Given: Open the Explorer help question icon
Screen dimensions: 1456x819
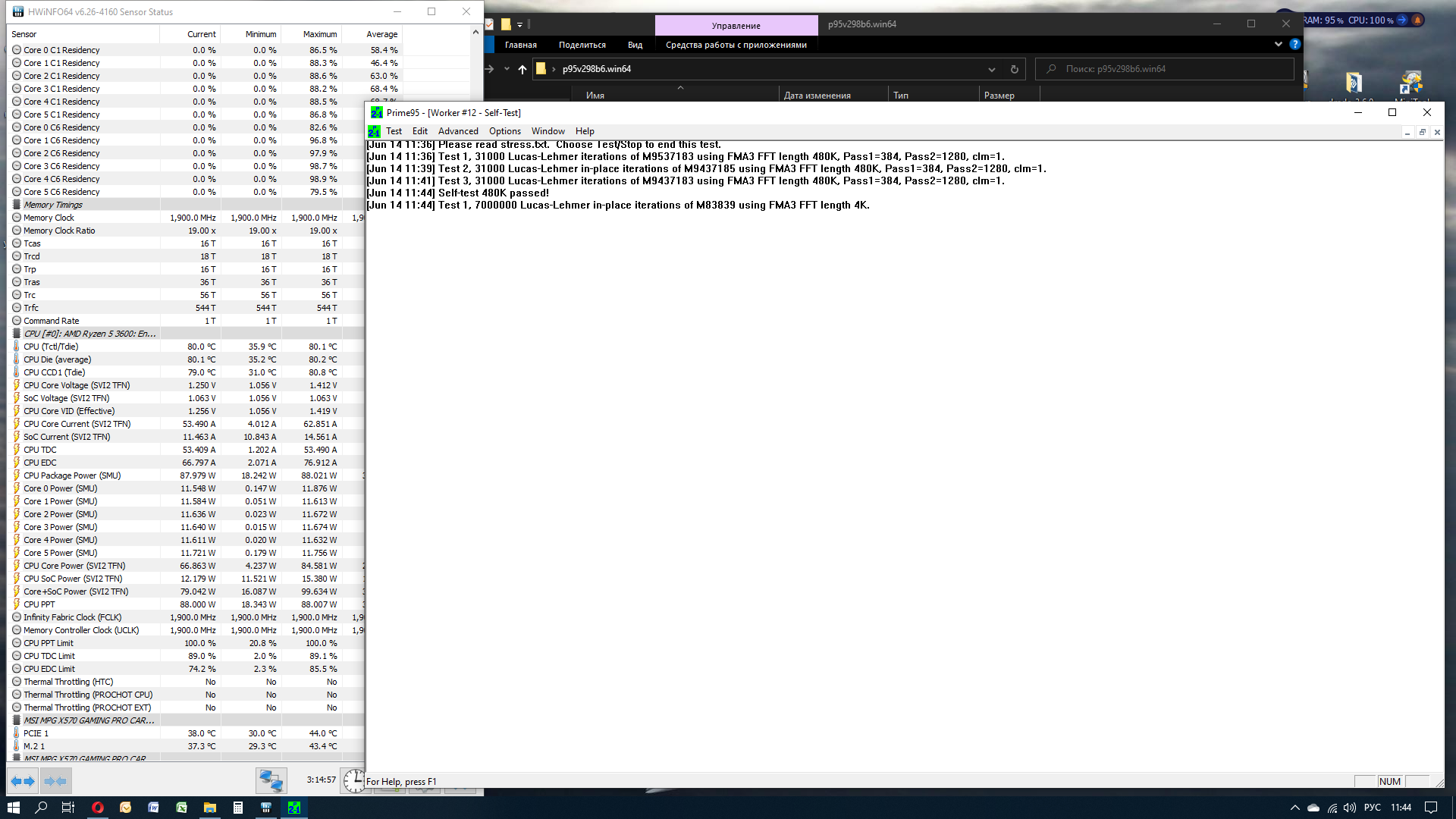Looking at the screenshot, I should [x=1294, y=45].
